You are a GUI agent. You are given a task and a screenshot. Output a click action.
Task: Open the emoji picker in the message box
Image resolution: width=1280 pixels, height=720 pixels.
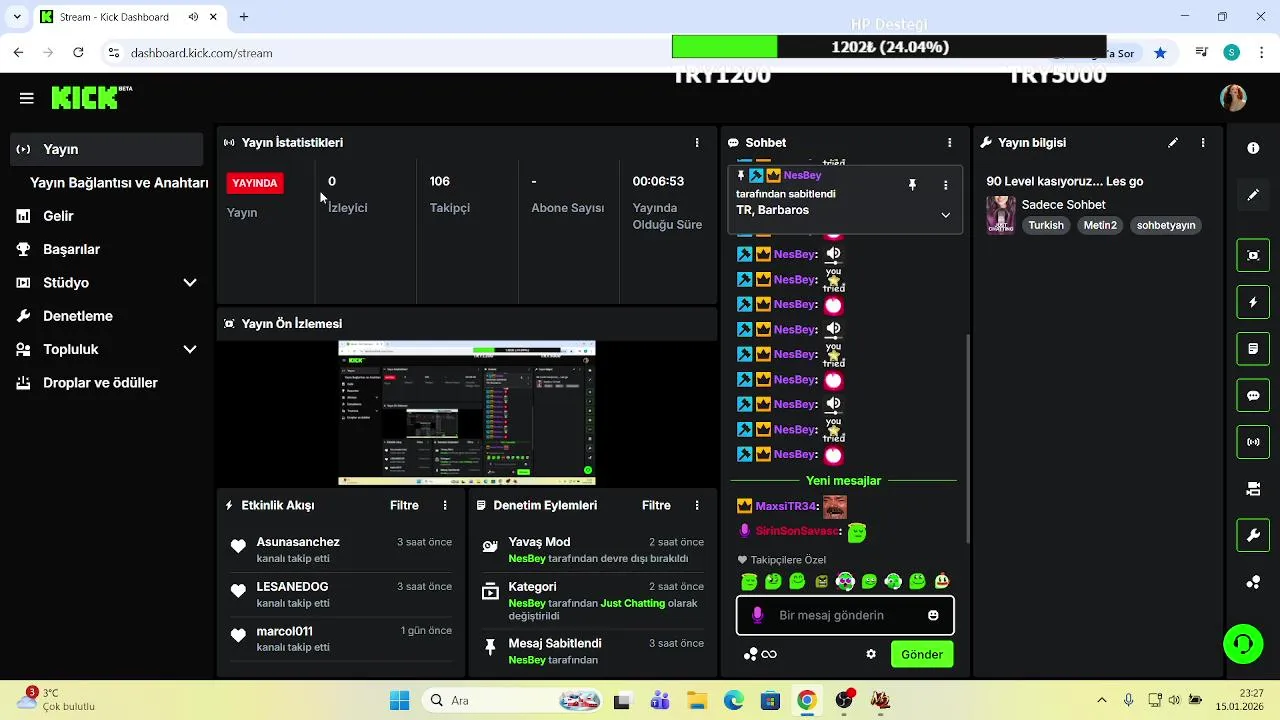click(933, 616)
